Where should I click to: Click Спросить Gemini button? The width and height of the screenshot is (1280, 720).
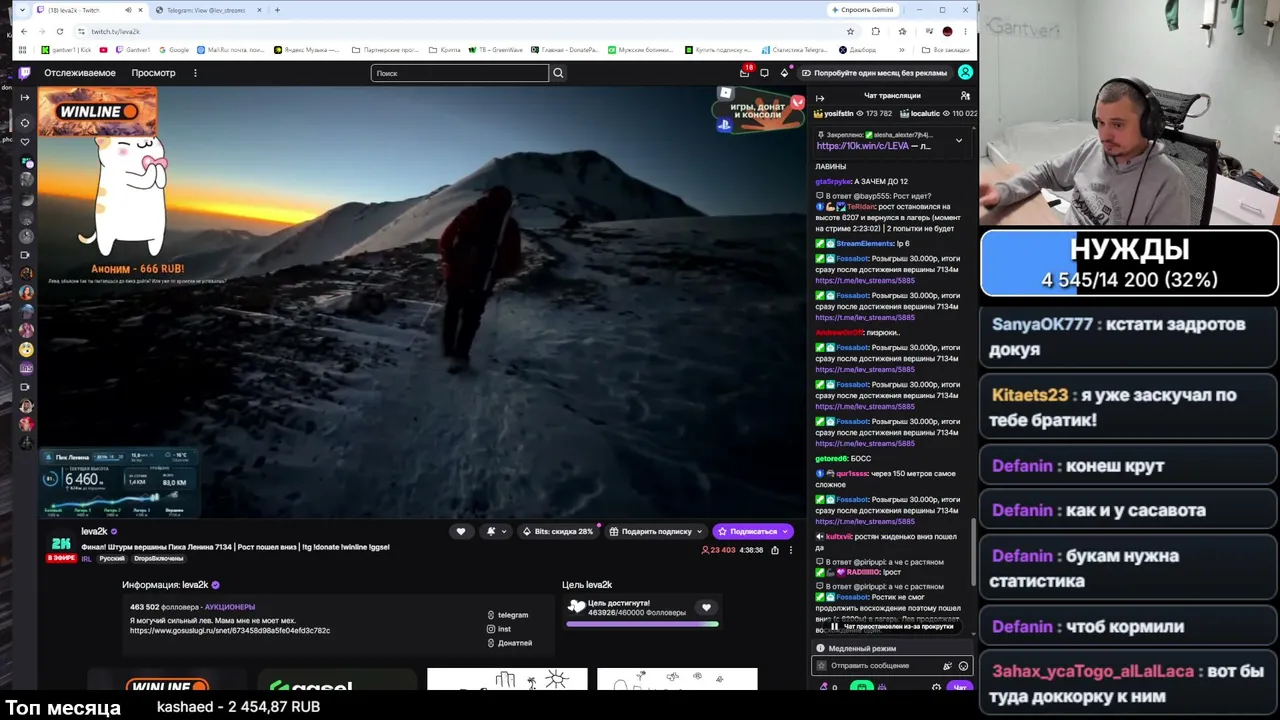click(x=862, y=10)
